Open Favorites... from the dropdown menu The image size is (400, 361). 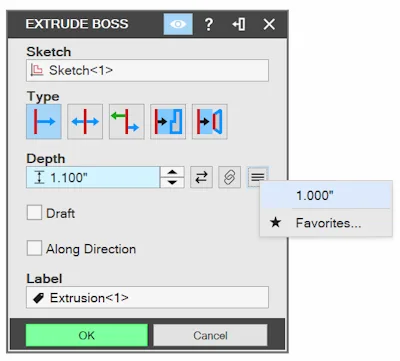(326, 223)
